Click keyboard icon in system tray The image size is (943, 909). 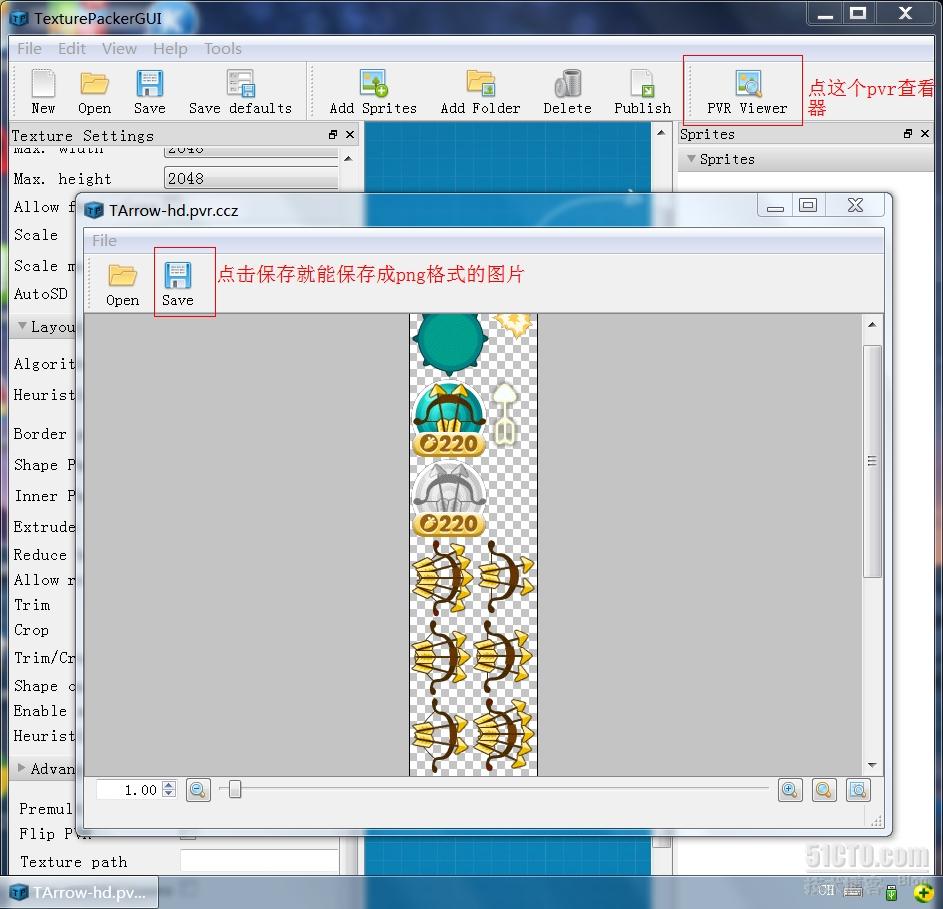coord(853,892)
